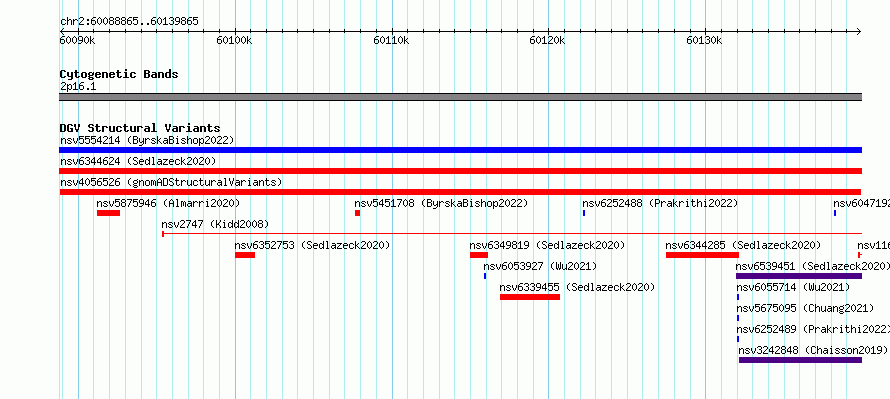Select red nsv6344285 feature bar

(702, 255)
